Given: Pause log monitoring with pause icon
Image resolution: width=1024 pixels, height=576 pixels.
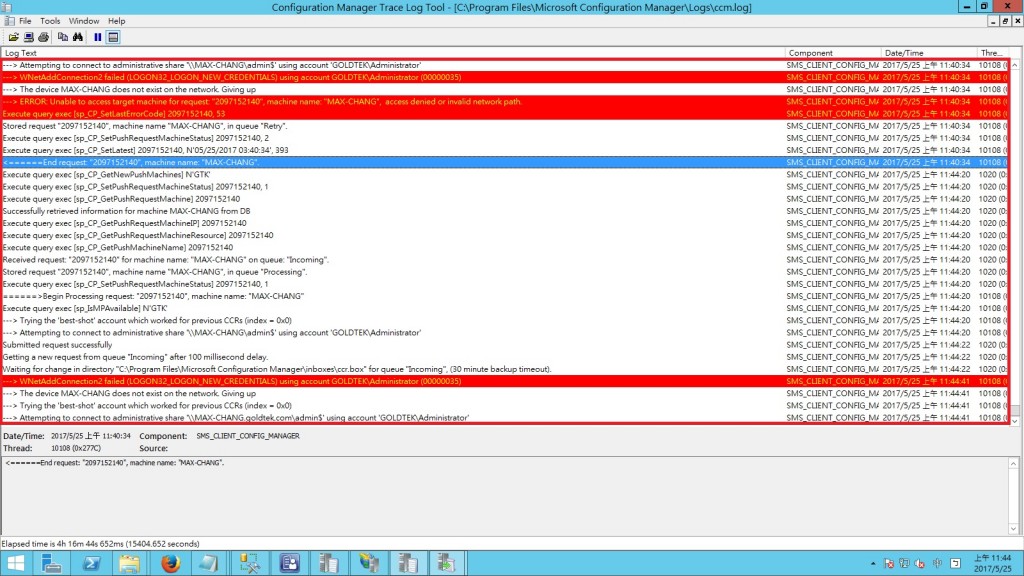Looking at the screenshot, I should click(x=97, y=37).
